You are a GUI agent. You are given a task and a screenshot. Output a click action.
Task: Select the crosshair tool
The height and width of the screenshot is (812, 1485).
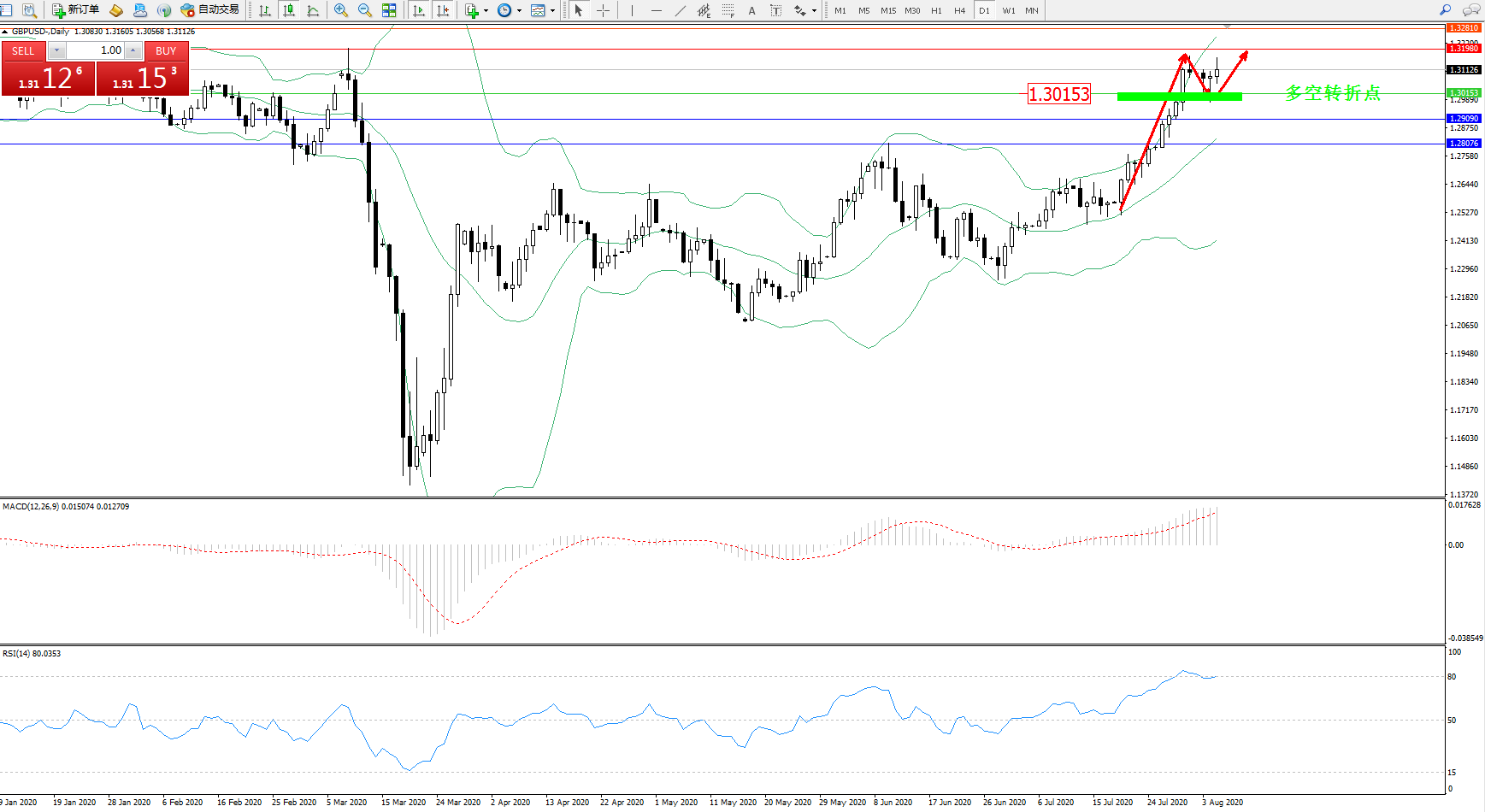(x=603, y=10)
